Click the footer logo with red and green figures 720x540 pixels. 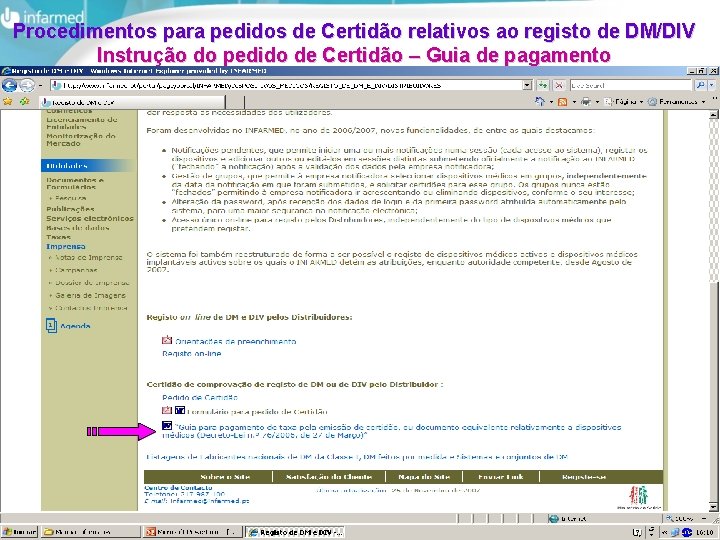coord(639,497)
